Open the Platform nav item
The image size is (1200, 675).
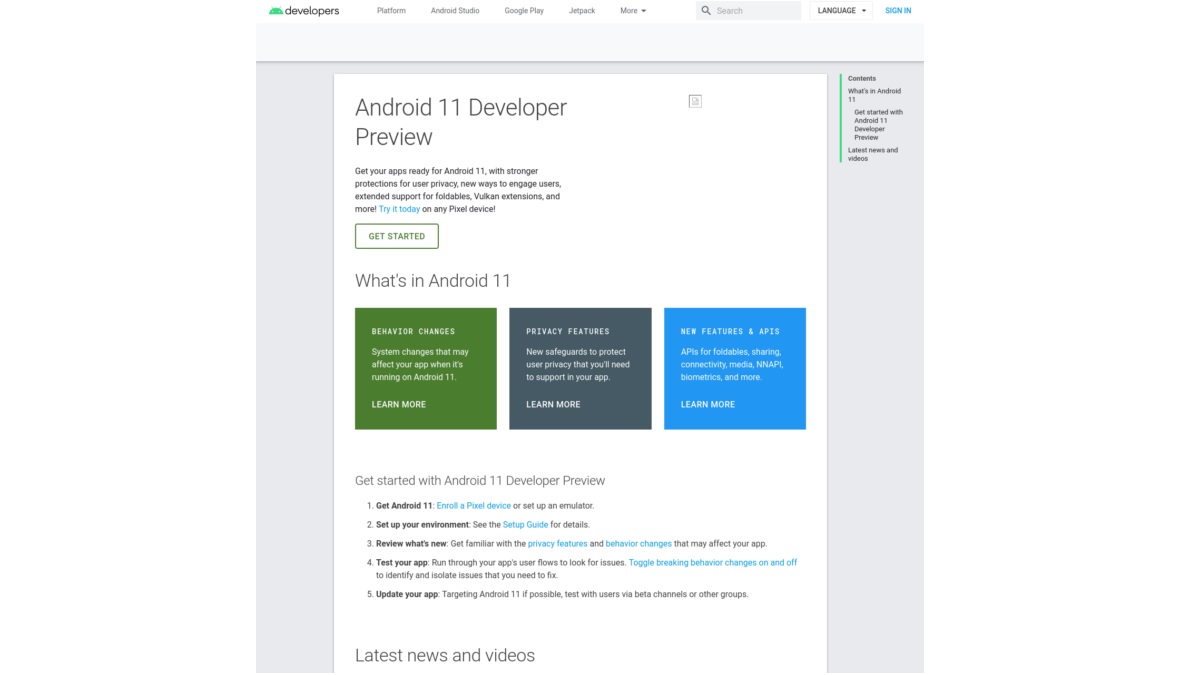391,11
